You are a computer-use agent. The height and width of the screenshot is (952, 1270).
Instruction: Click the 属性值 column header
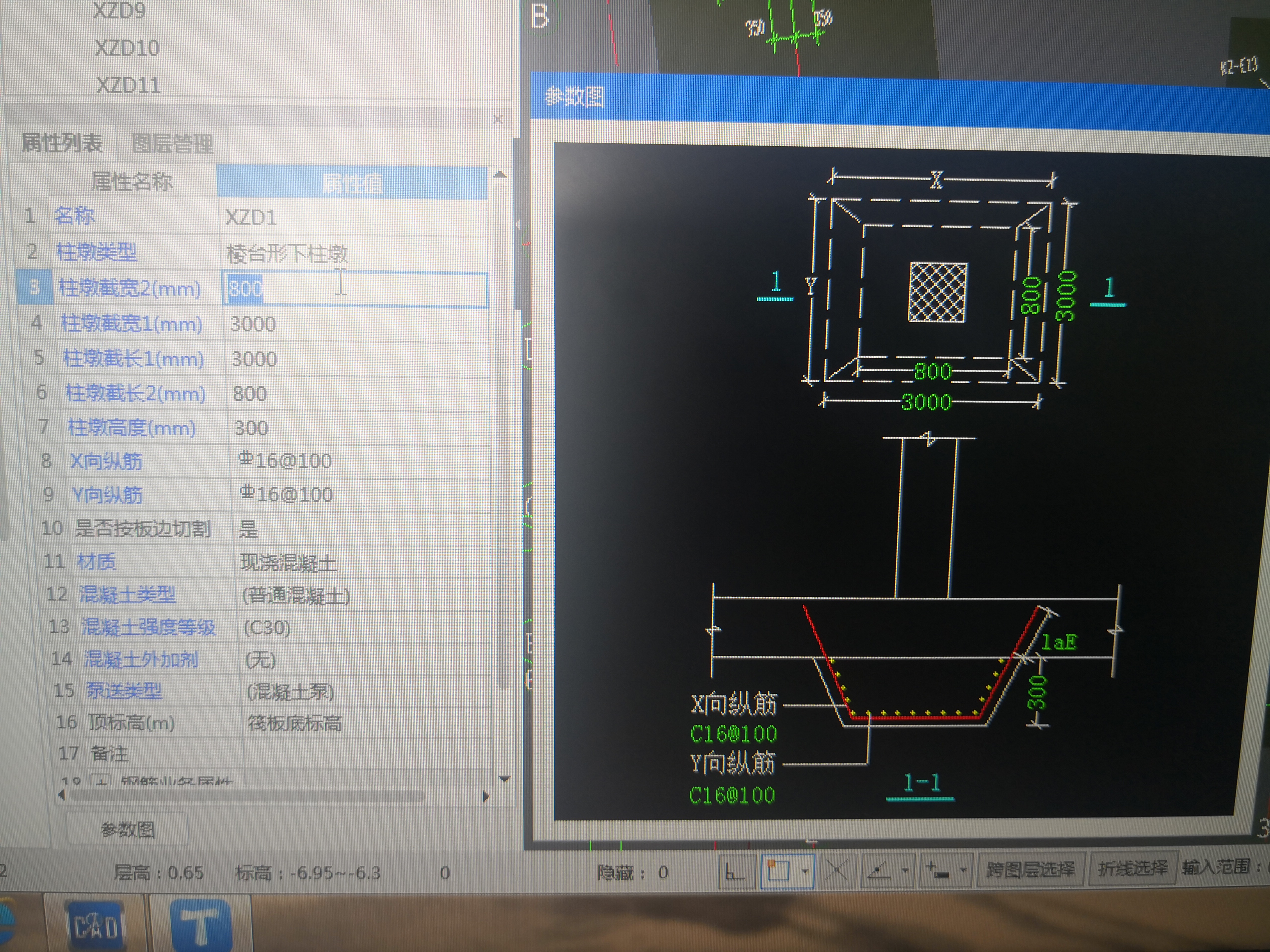pos(352,183)
